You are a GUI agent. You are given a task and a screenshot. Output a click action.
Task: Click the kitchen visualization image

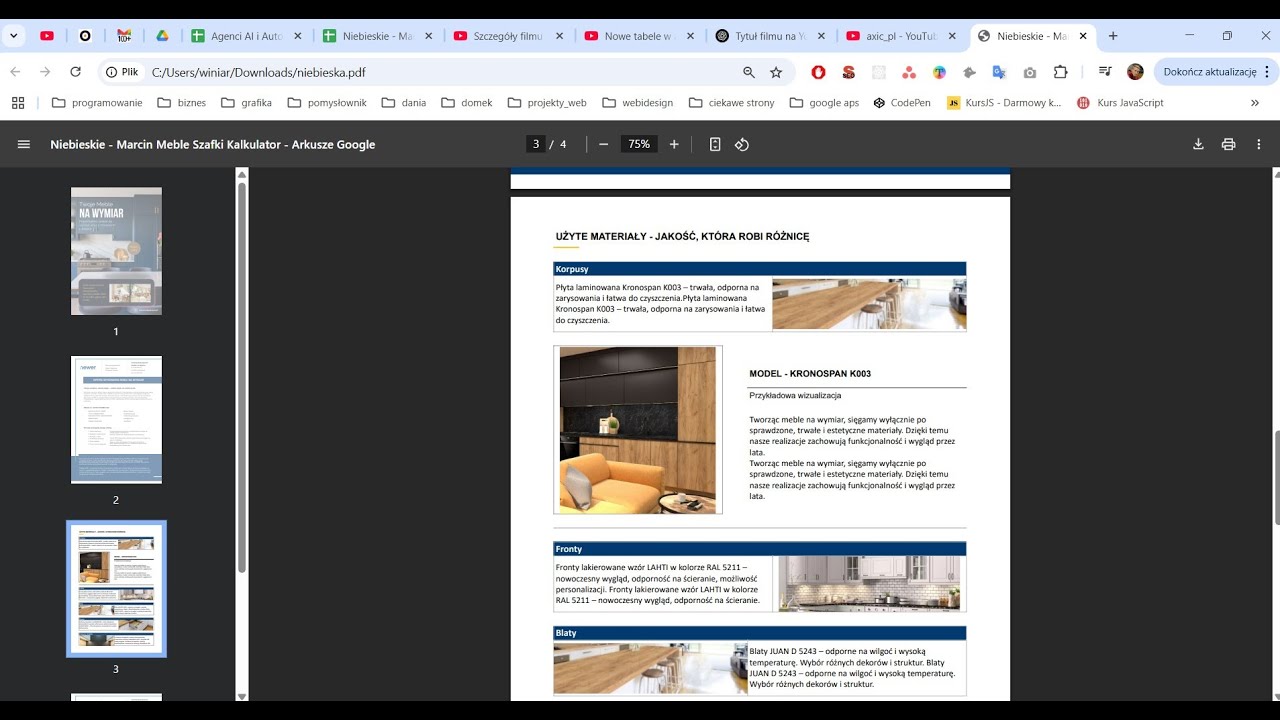pyautogui.click(x=638, y=430)
